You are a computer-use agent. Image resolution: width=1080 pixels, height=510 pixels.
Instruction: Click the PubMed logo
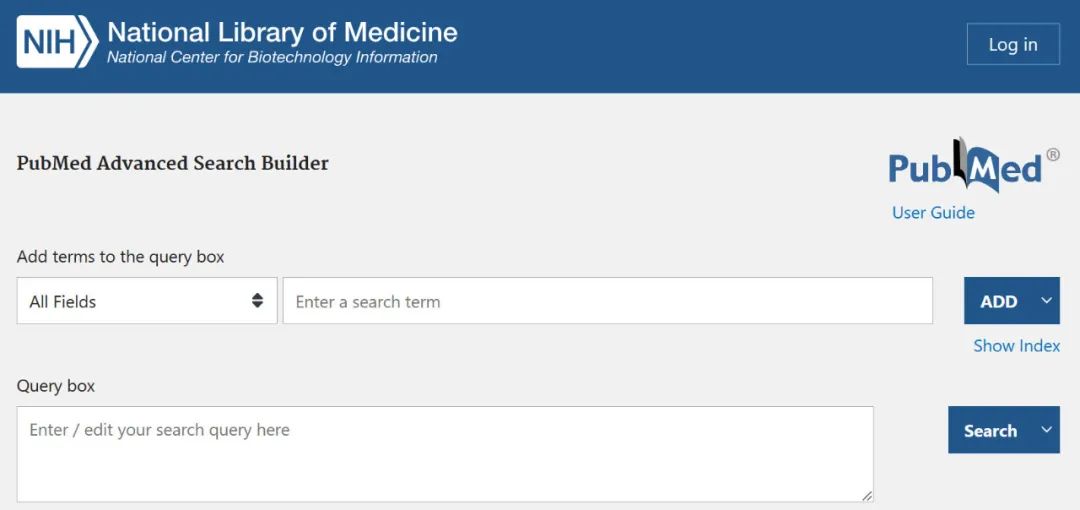965,168
